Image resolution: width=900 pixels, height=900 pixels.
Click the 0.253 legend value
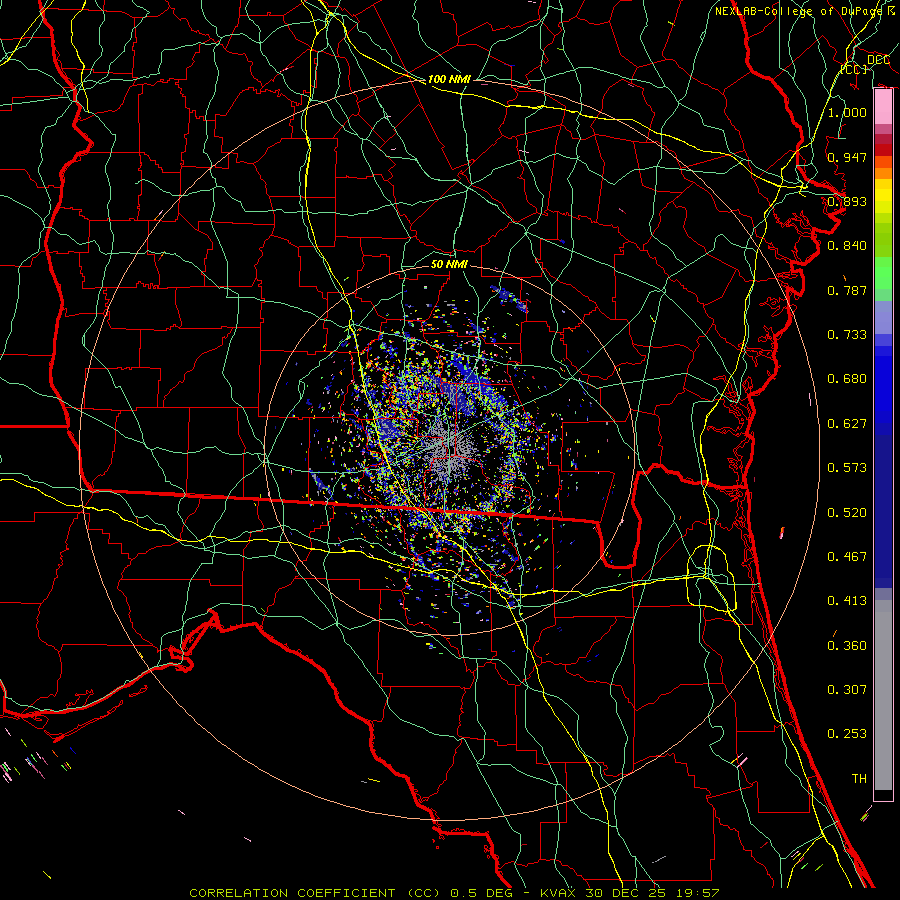click(847, 734)
